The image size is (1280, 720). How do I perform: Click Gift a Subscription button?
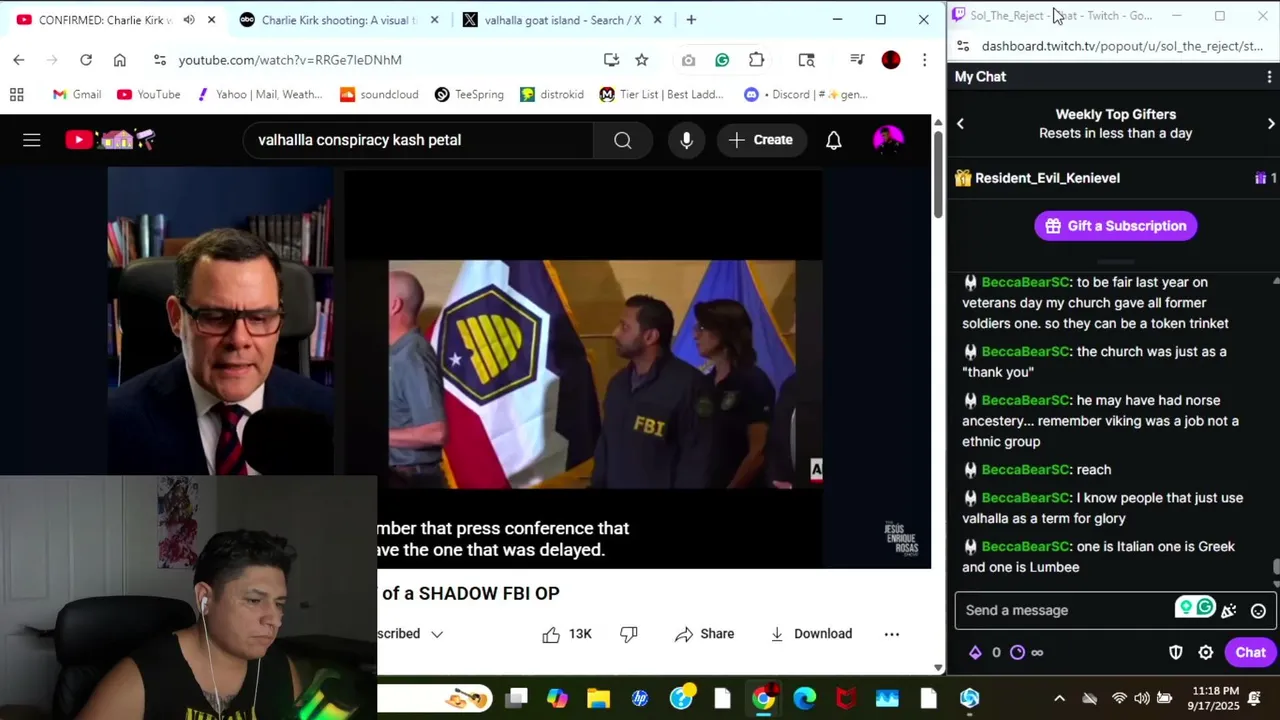[1116, 226]
